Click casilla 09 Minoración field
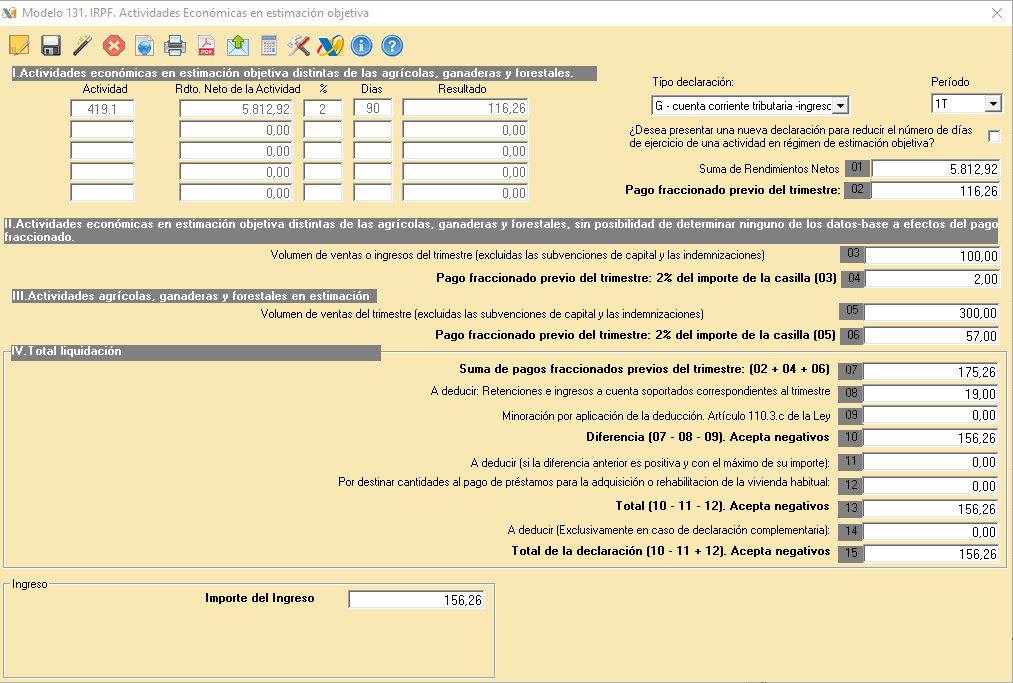 pos(931,415)
